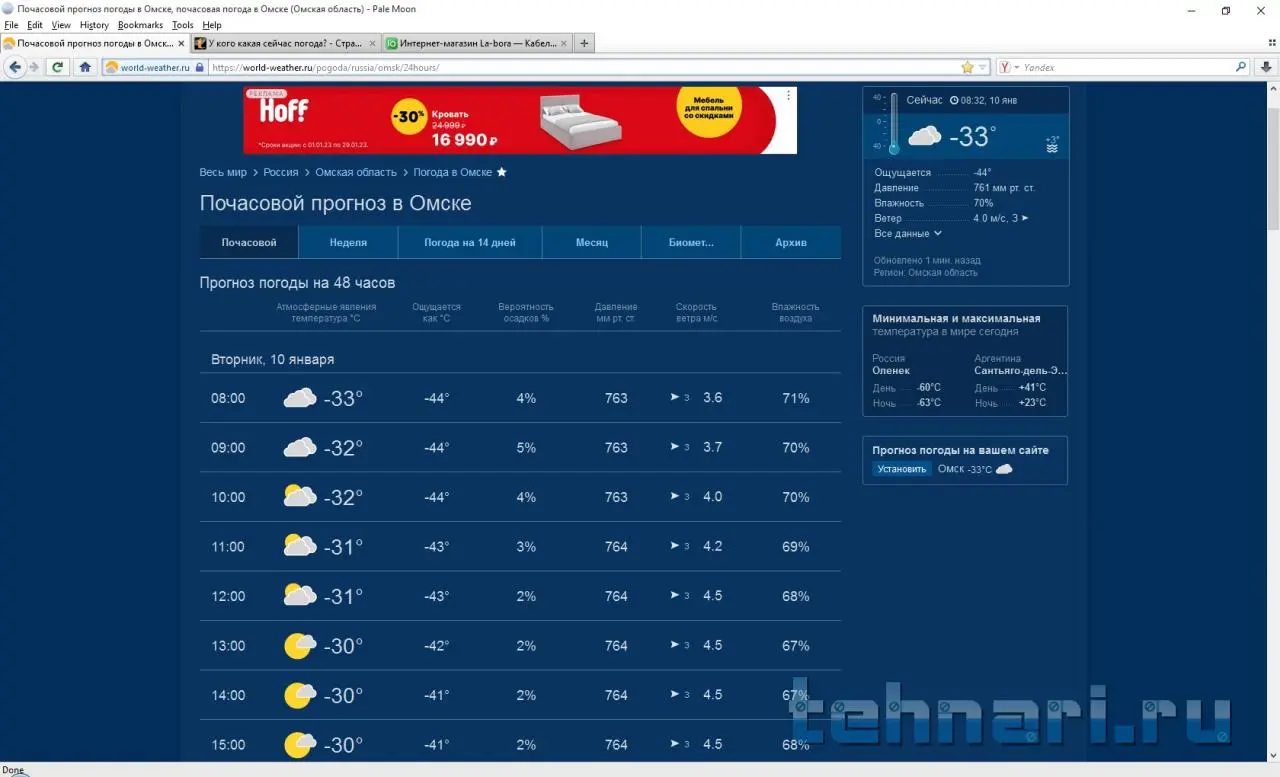
Task: Open the 'Сантьяго-дель-Э...' hottest location link
Action: [x=1020, y=370]
